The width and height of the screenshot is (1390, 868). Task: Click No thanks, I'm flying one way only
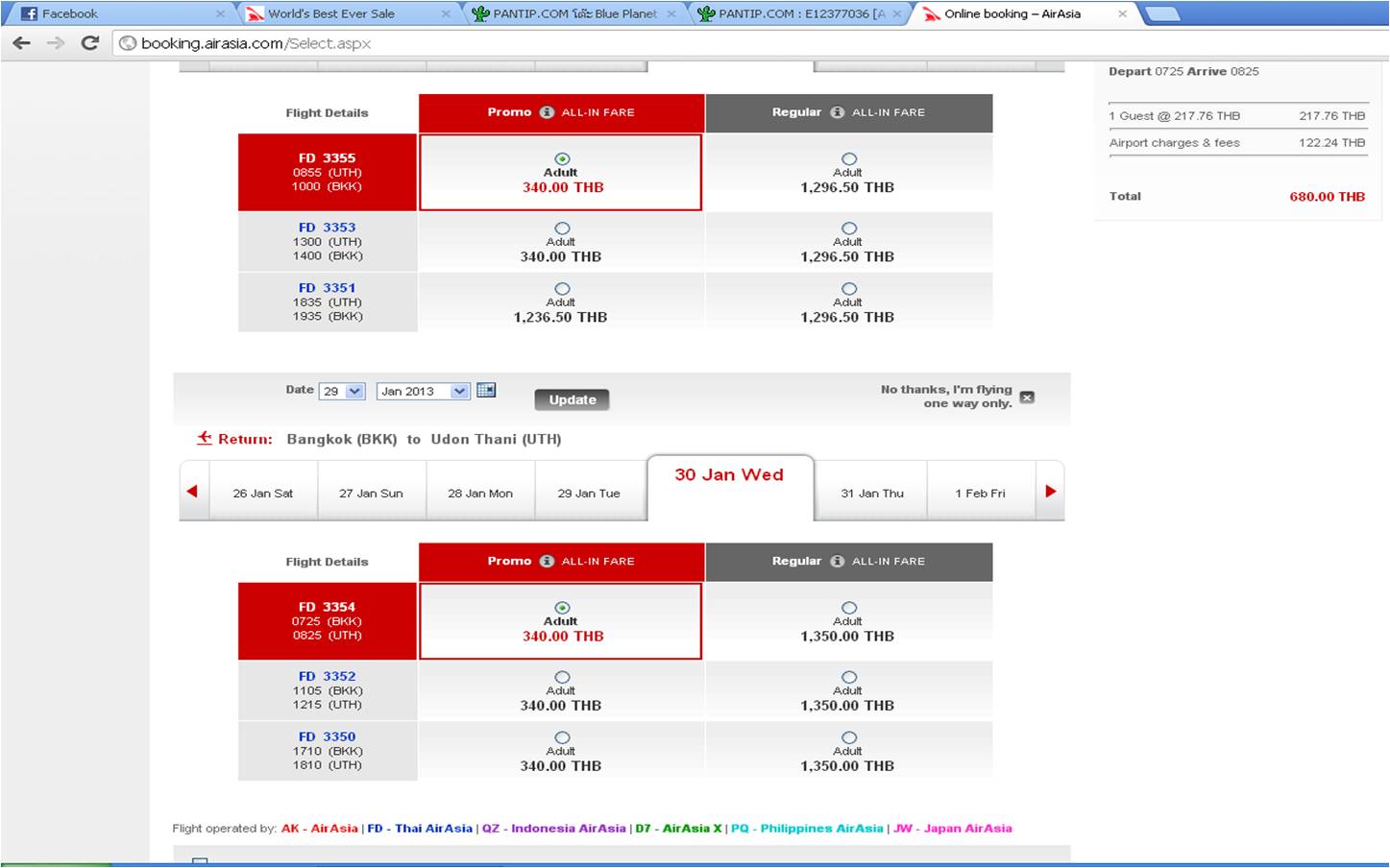pos(946,397)
